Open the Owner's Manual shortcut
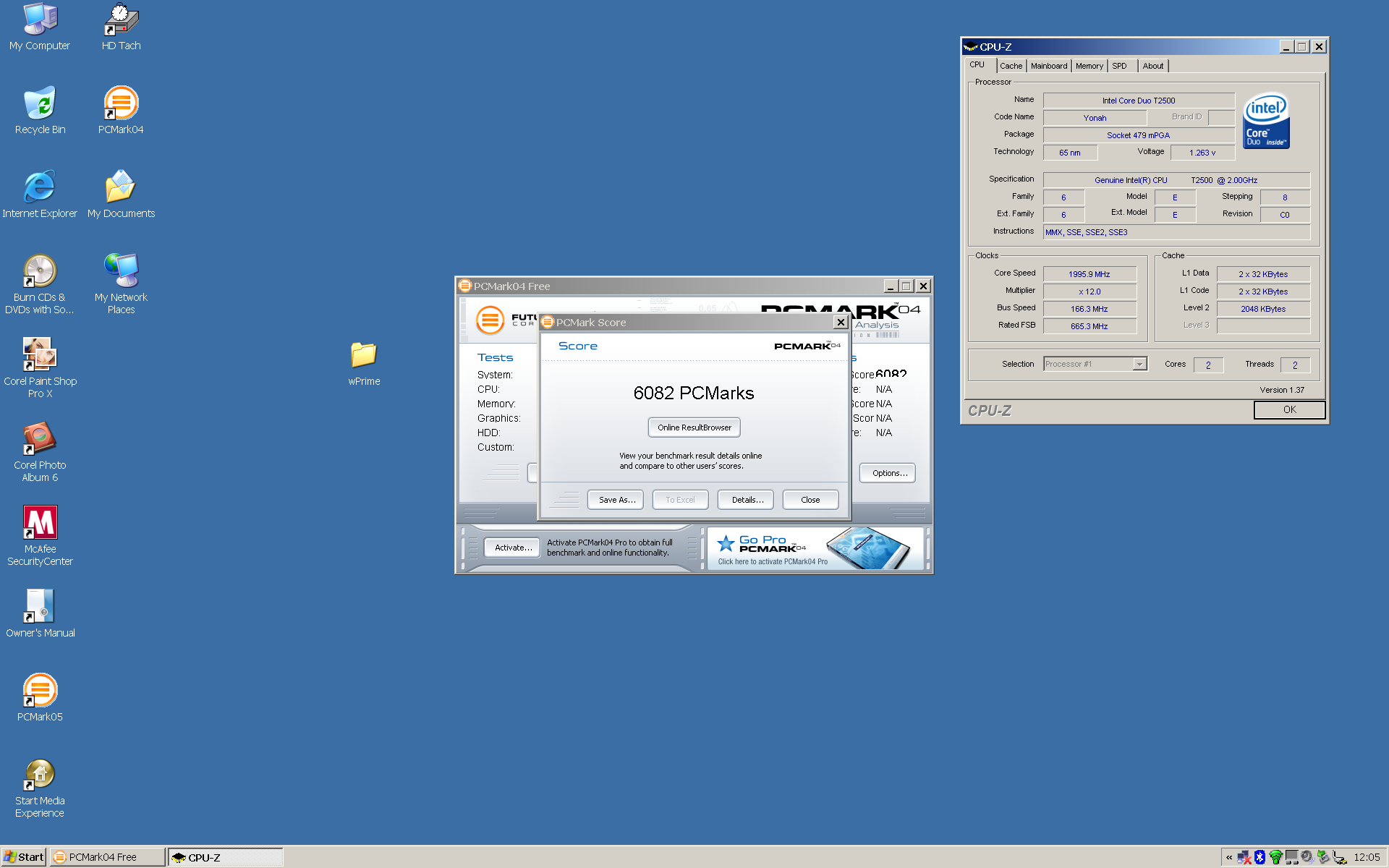 [x=40, y=614]
